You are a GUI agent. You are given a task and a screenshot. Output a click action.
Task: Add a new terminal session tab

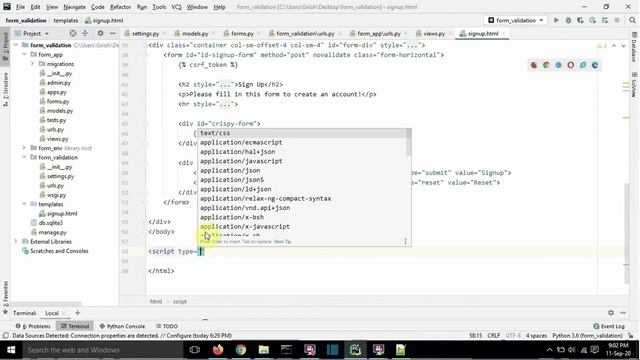[x=78, y=313]
